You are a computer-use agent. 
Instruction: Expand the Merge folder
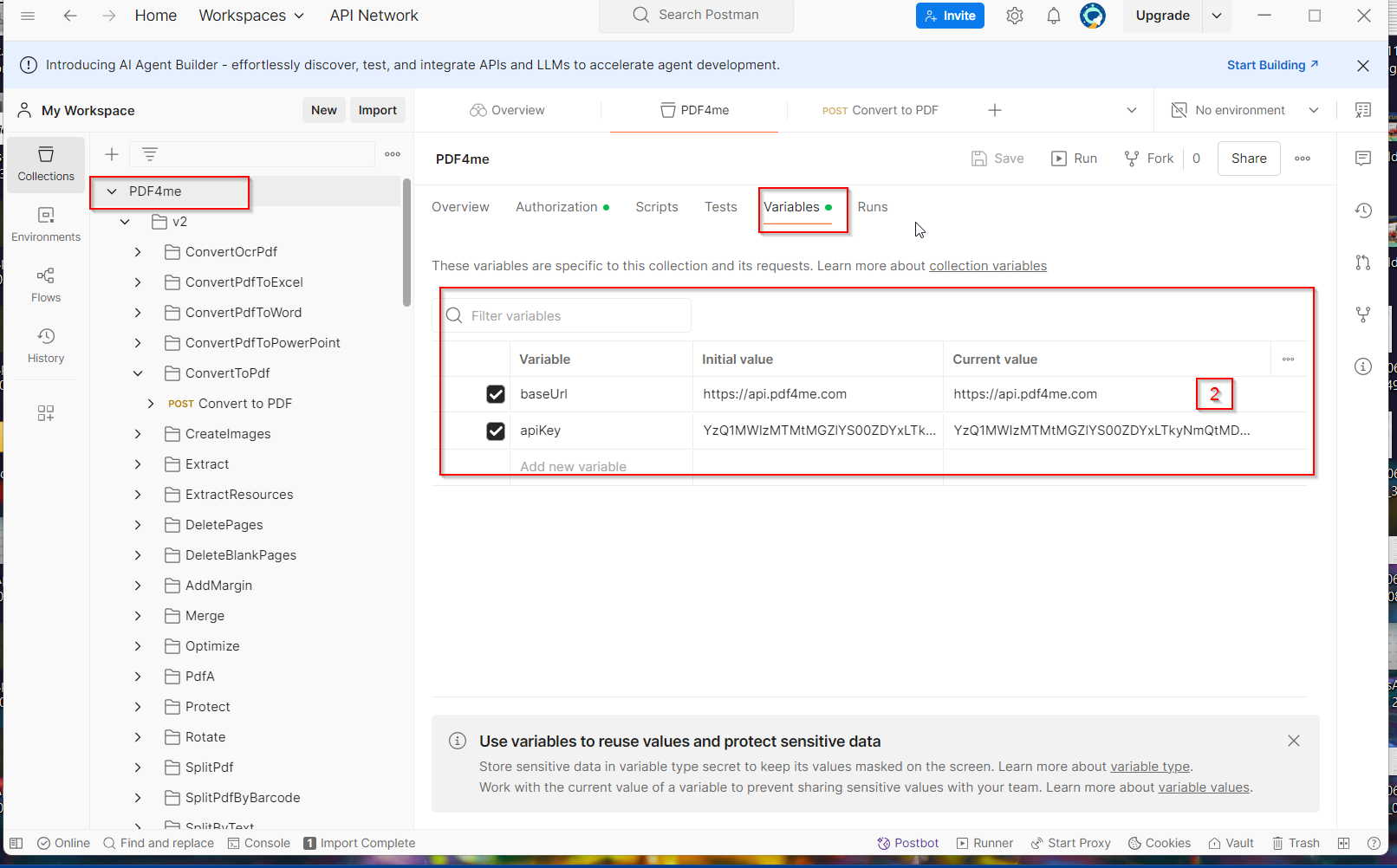(x=138, y=616)
